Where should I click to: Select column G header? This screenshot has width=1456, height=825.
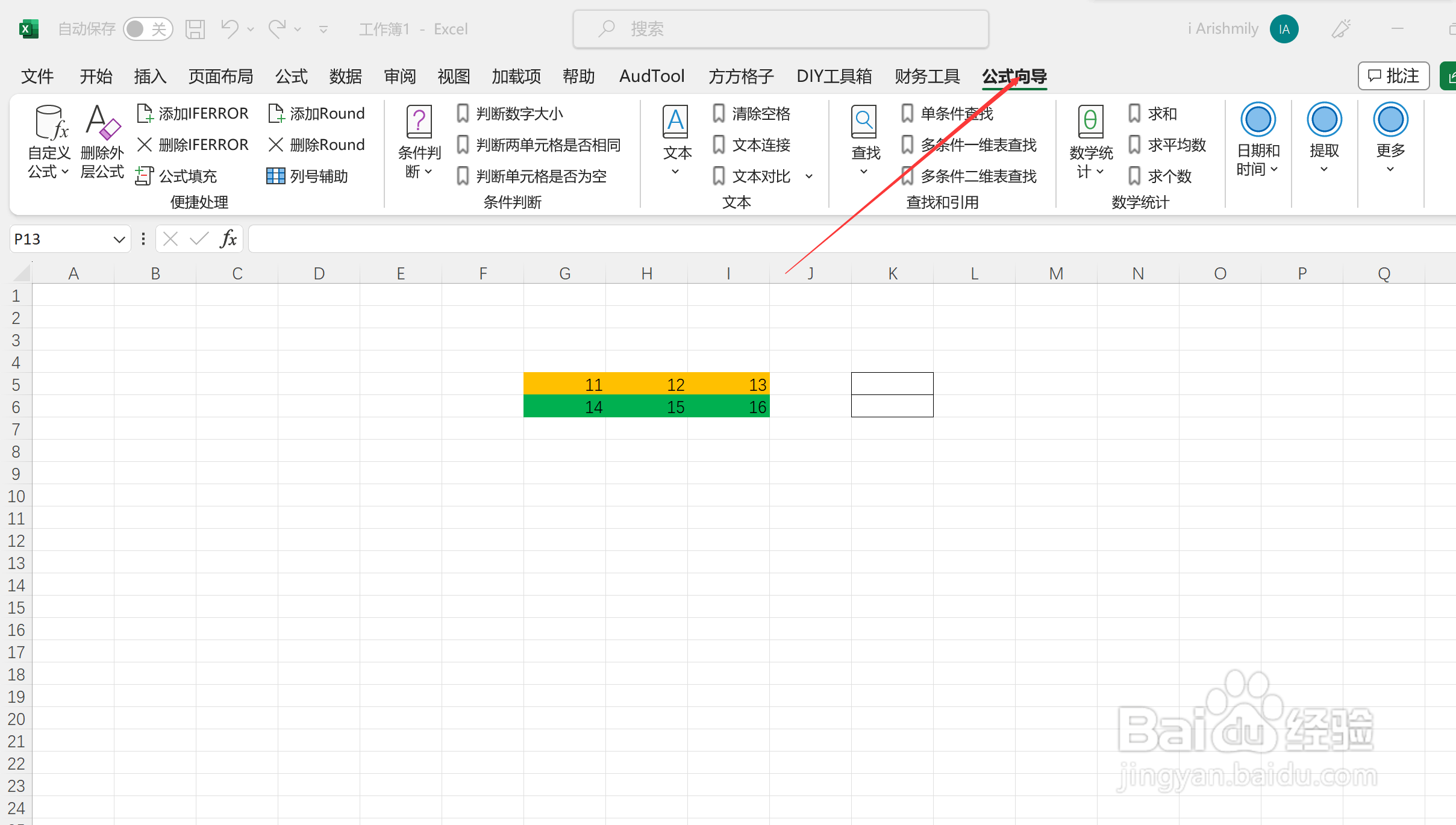pyautogui.click(x=564, y=273)
